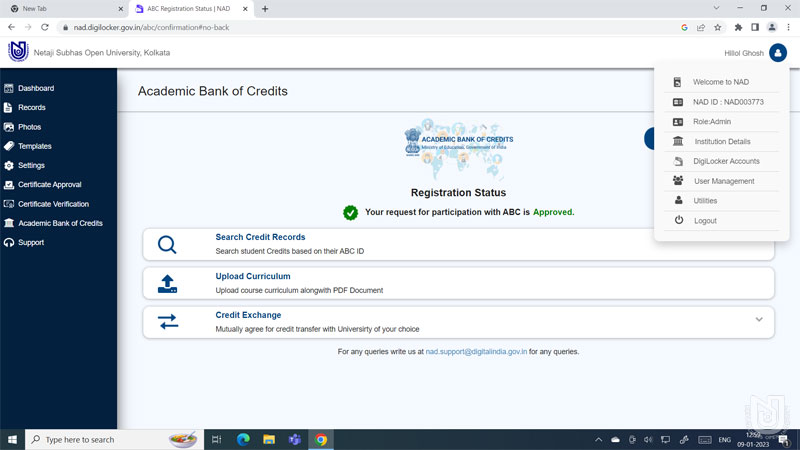This screenshot has height=450, width=800.
Task: Click the Academic Bank of Credits banner image
Action: coord(458,149)
